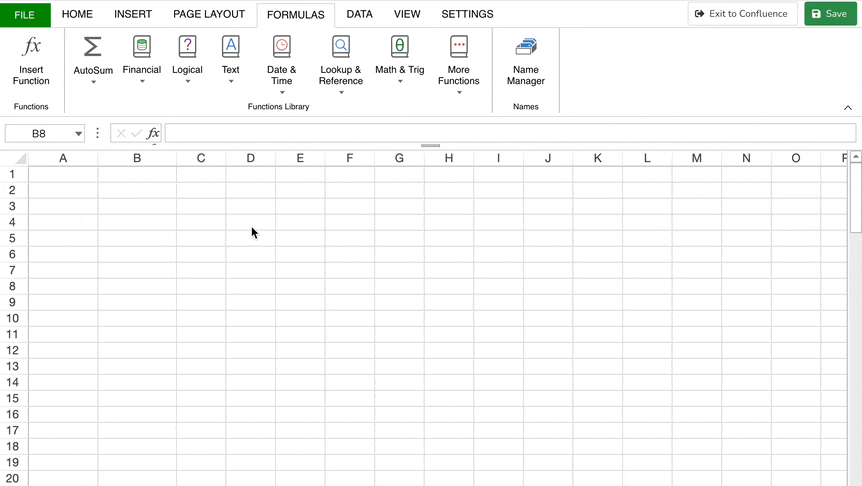Open the FILE menu

(x=25, y=15)
